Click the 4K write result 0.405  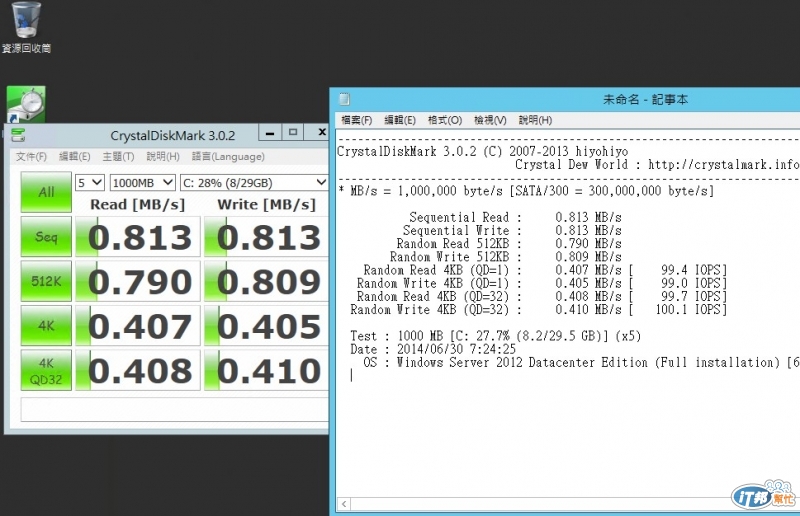(x=266, y=326)
